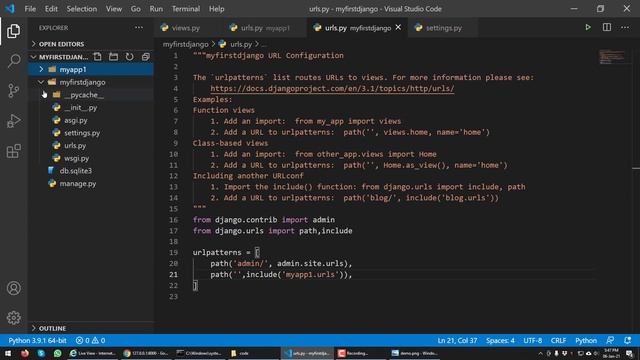Switch to the views.py tab
Viewport: 640px width, 360px height.
coord(186,28)
